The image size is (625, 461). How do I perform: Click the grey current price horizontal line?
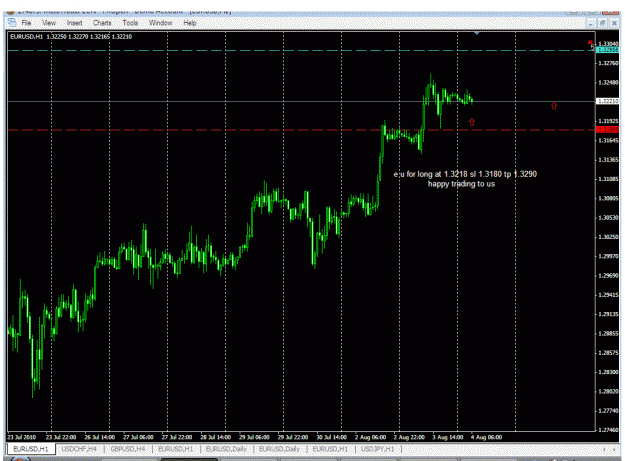point(301,102)
